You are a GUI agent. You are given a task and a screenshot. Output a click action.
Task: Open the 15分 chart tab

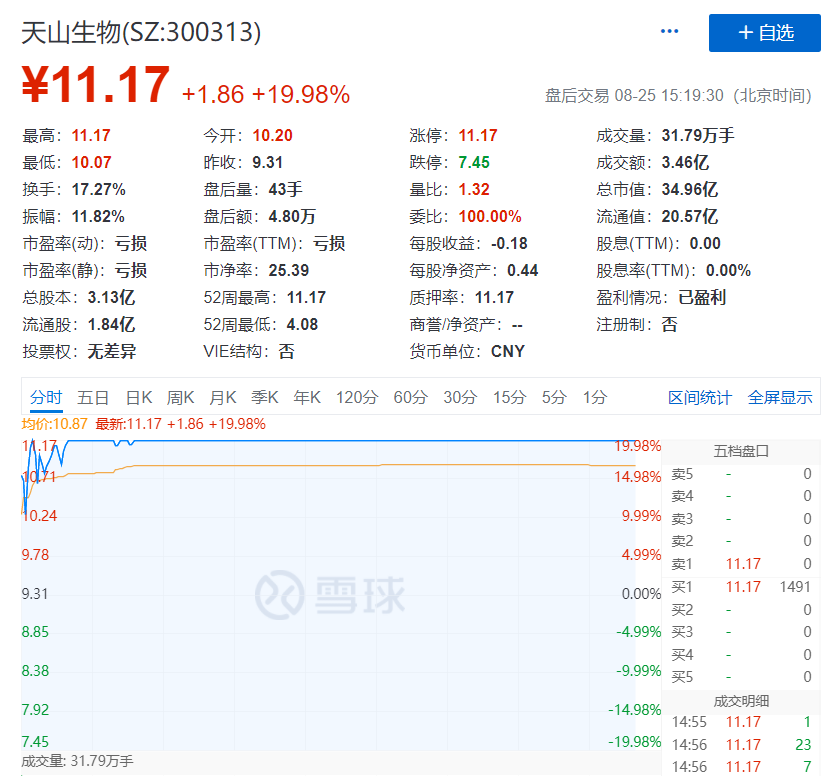509,397
